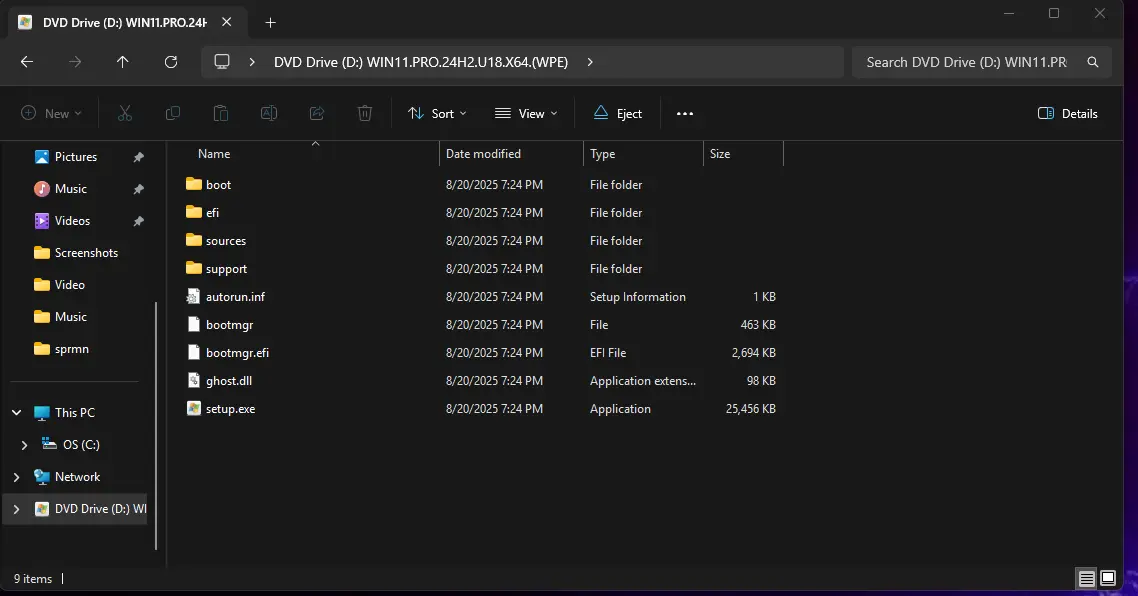
Task: Switch to details list view icon in status bar
Action: (x=1086, y=579)
